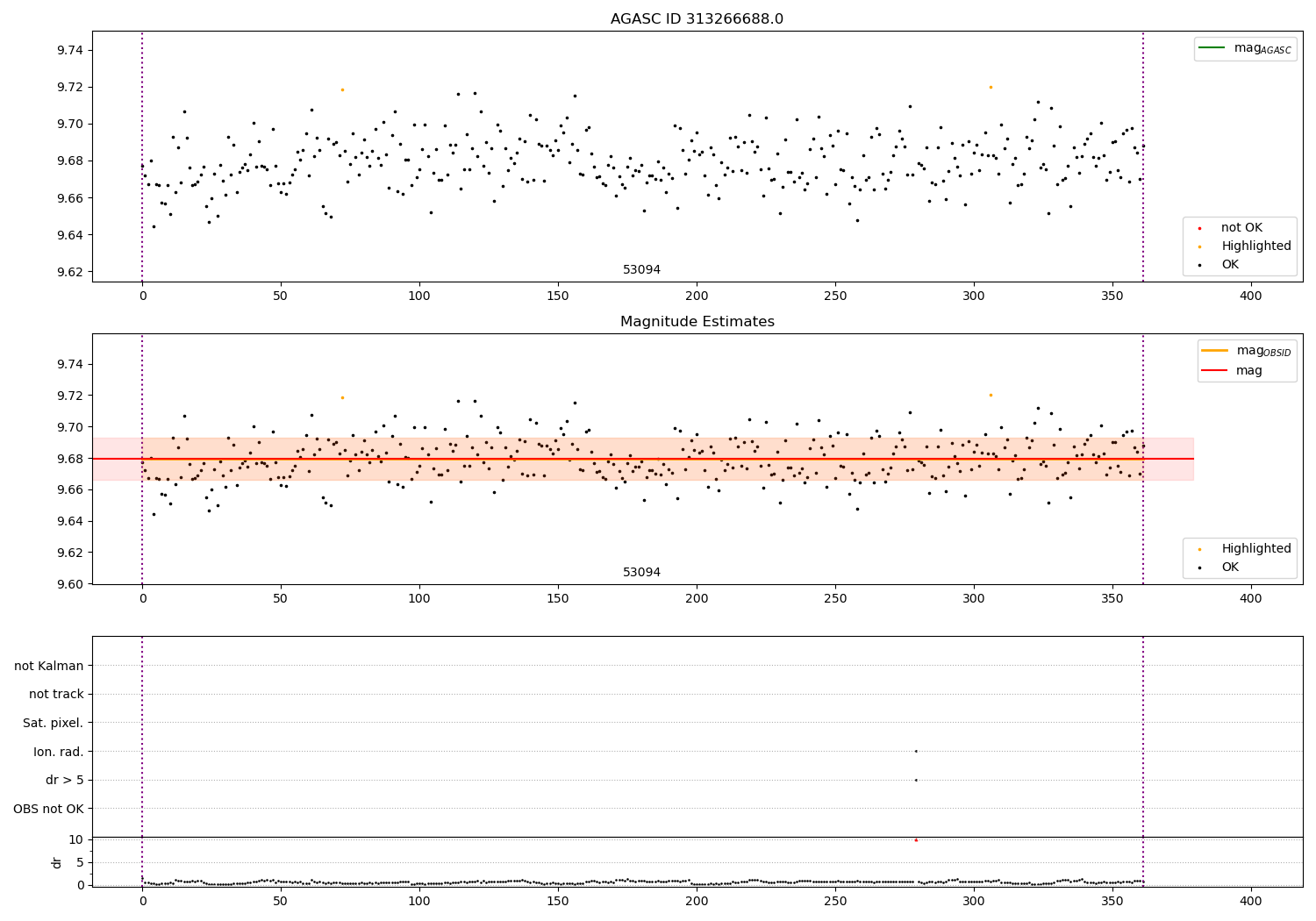Click the 'not Kalman' row label
Screen dimensions: 1316x921
pyautogui.click(x=49, y=667)
